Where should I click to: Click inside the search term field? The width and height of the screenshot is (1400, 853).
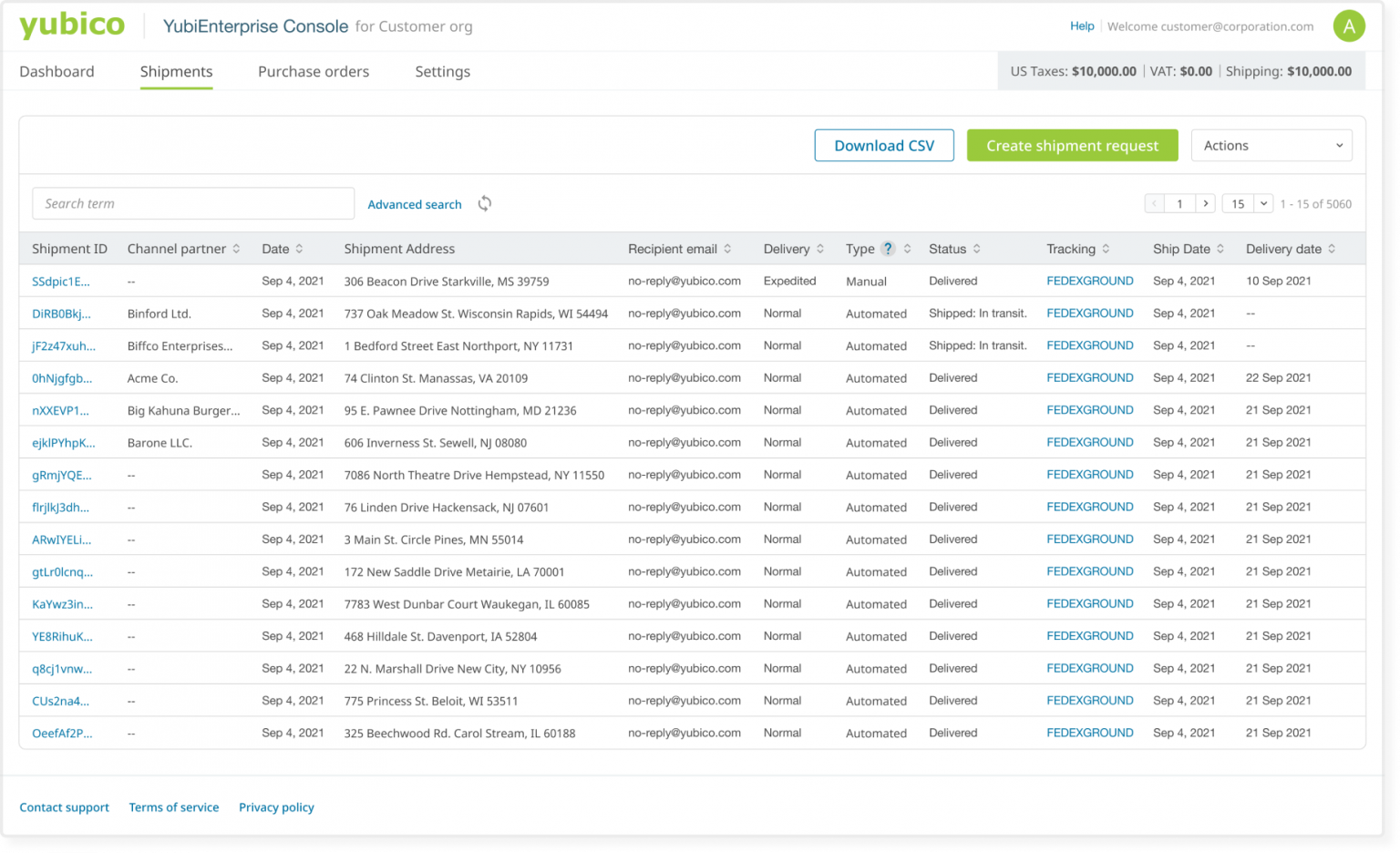click(x=193, y=203)
